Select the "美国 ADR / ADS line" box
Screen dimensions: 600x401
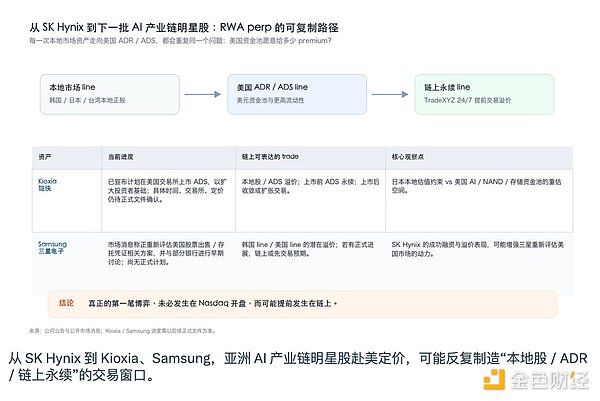click(x=297, y=94)
